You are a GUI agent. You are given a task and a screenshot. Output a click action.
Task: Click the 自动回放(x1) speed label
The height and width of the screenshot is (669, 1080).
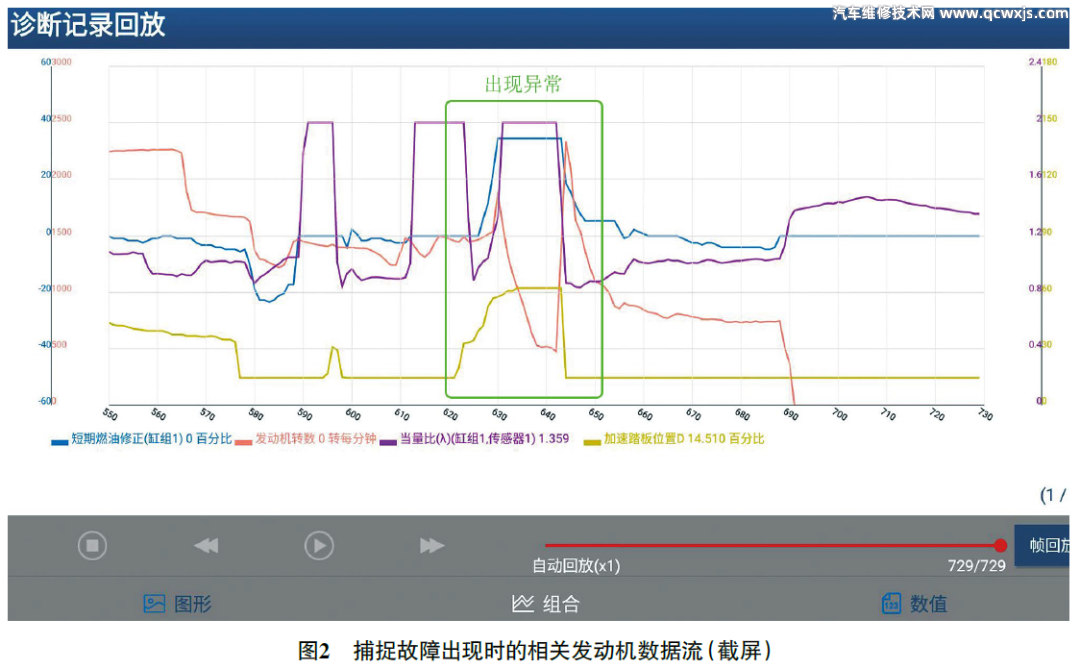tap(576, 566)
